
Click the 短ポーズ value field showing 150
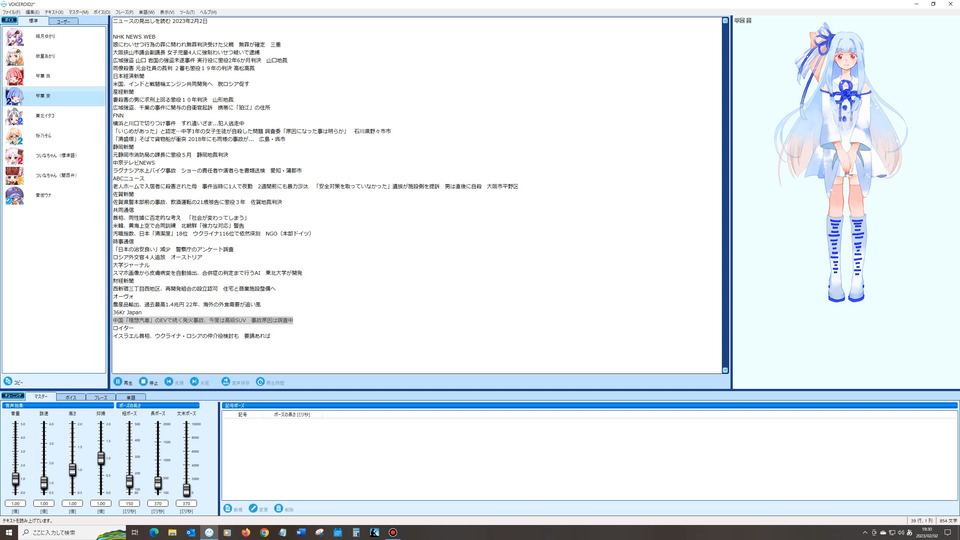[x=129, y=503]
